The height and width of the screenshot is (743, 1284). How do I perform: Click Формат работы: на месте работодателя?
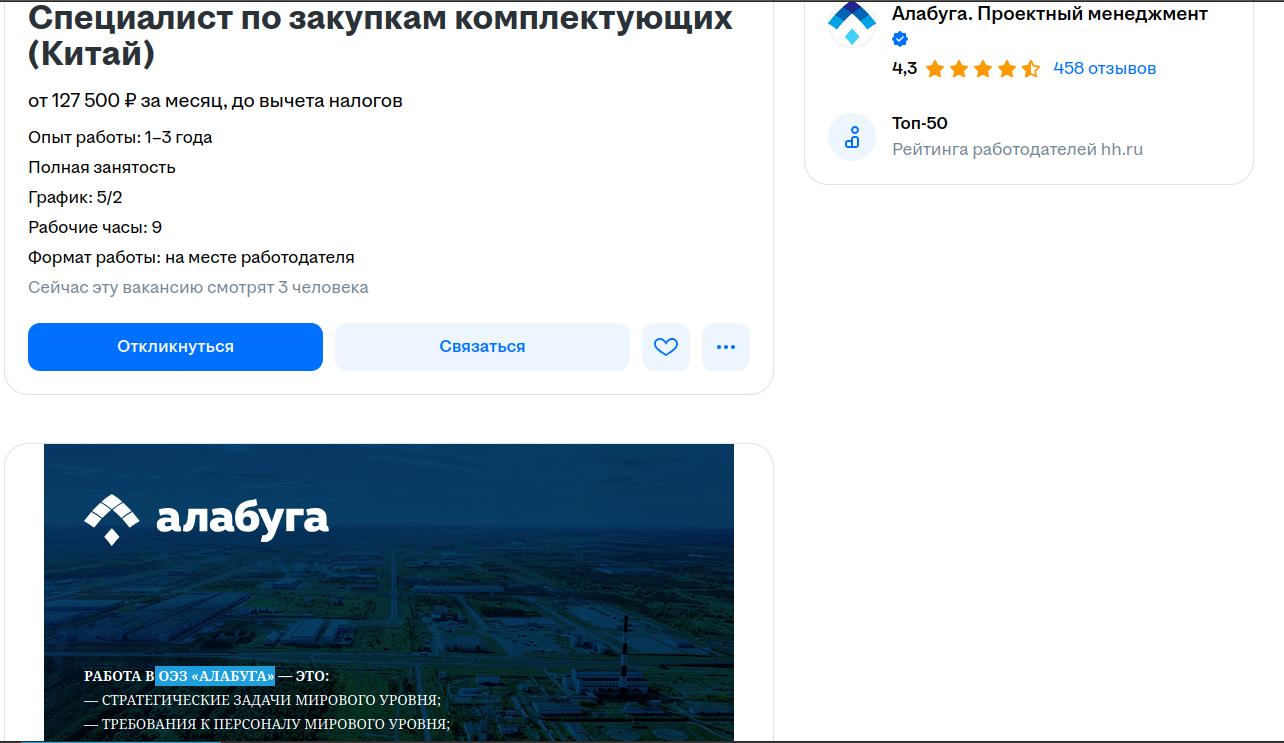point(191,257)
